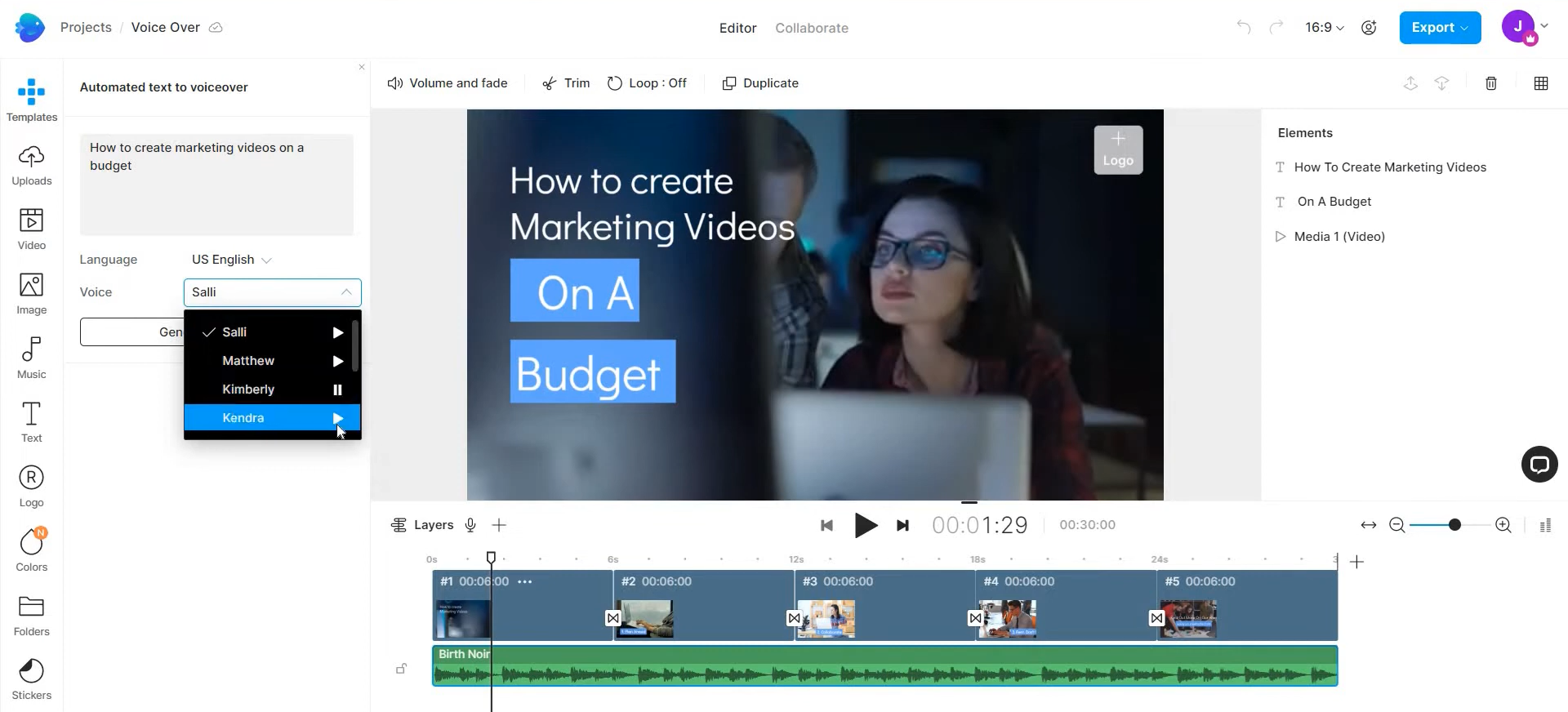Click the fit timeline width arrows icon

(1369, 525)
